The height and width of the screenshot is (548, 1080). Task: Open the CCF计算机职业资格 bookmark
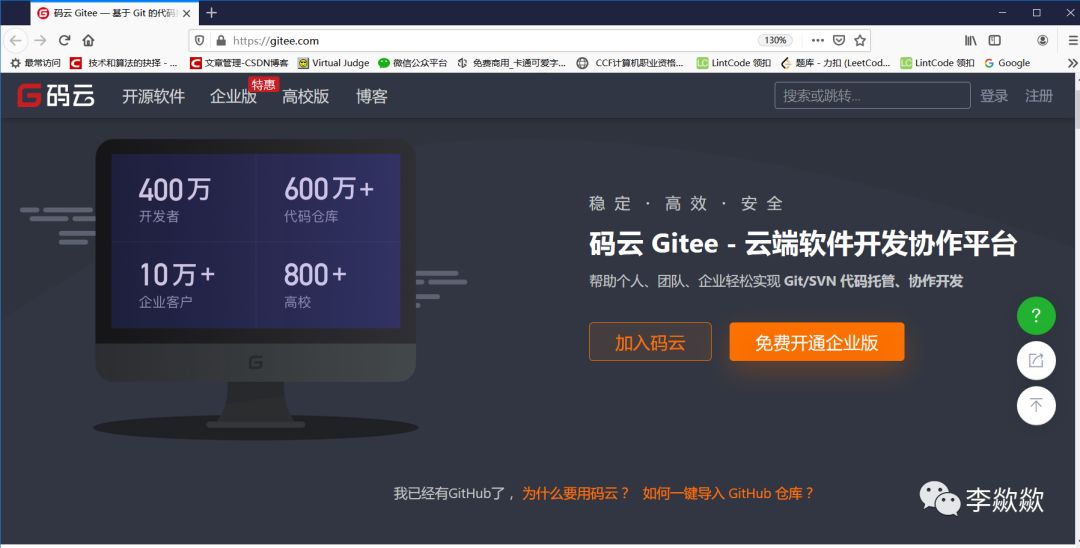pyautogui.click(x=630, y=63)
